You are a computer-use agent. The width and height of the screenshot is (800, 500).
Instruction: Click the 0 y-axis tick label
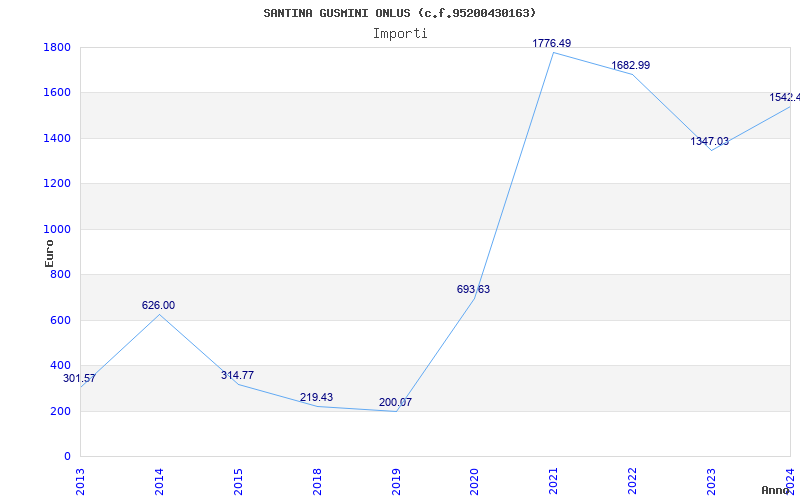coord(67,457)
